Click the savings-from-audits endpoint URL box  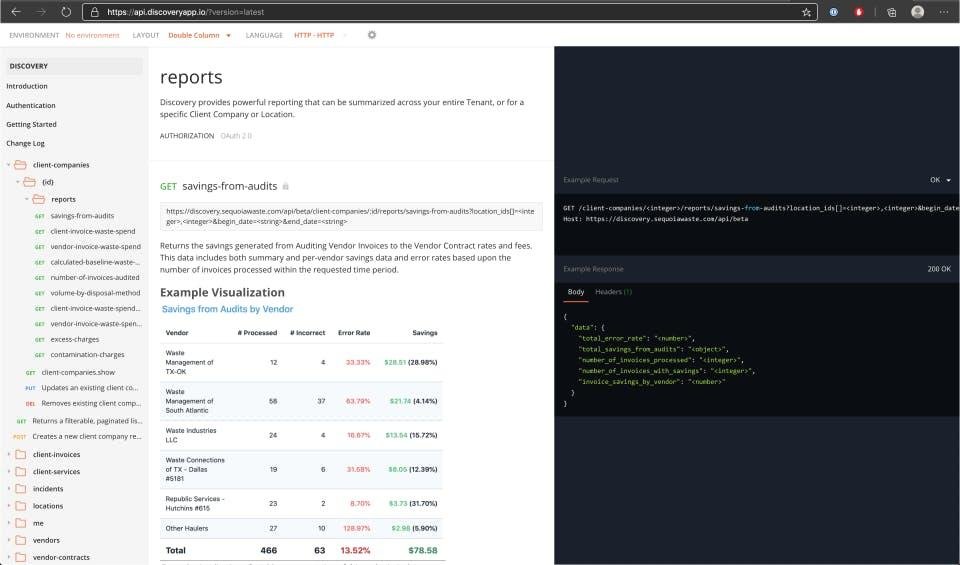pos(351,216)
